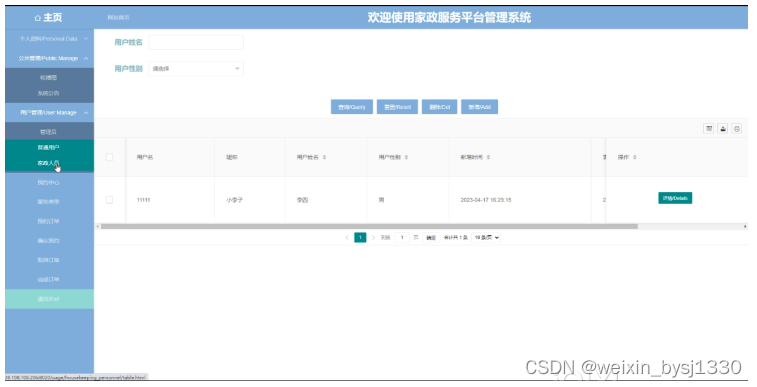Click the Query button
Screen dimensions: 757x387
351,107
